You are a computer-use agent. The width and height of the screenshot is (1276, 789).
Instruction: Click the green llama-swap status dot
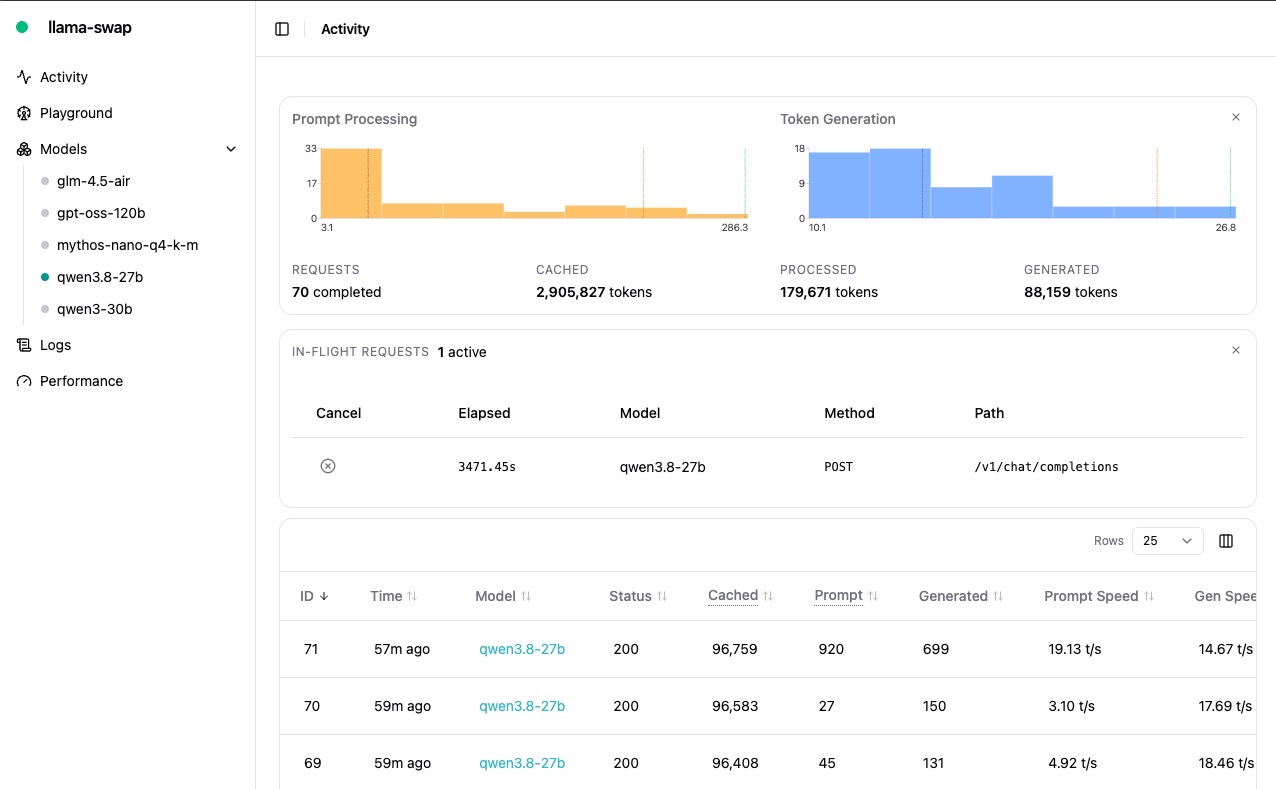(22, 28)
